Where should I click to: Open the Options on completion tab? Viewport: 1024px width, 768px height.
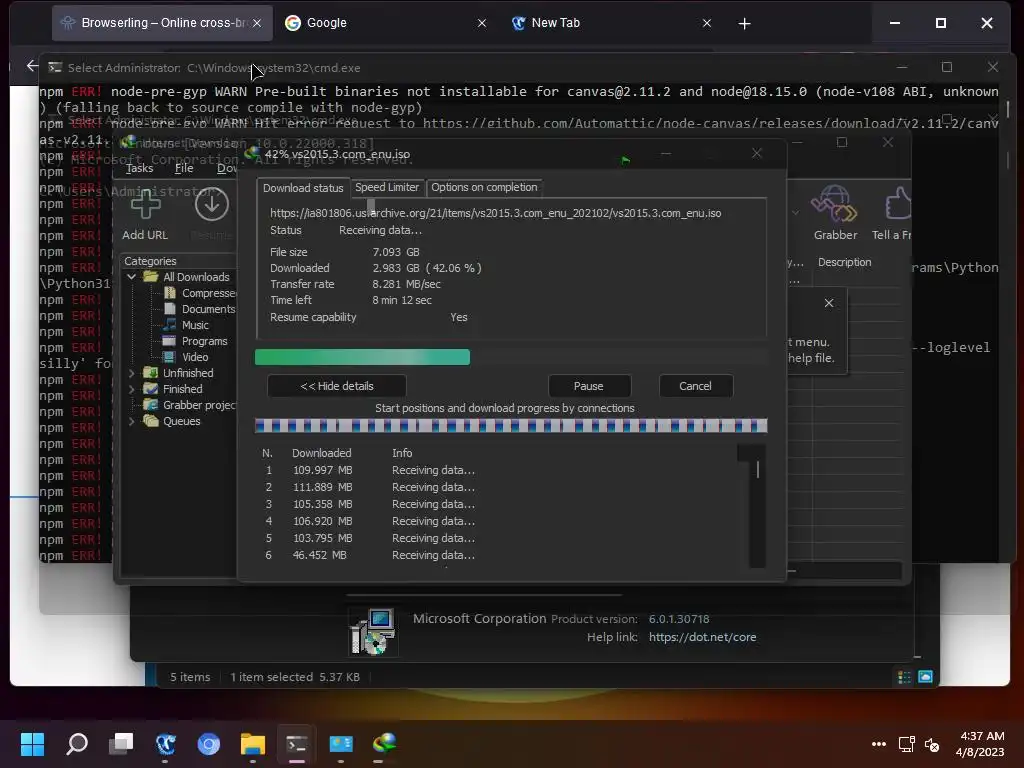click(x=484, y=187)
